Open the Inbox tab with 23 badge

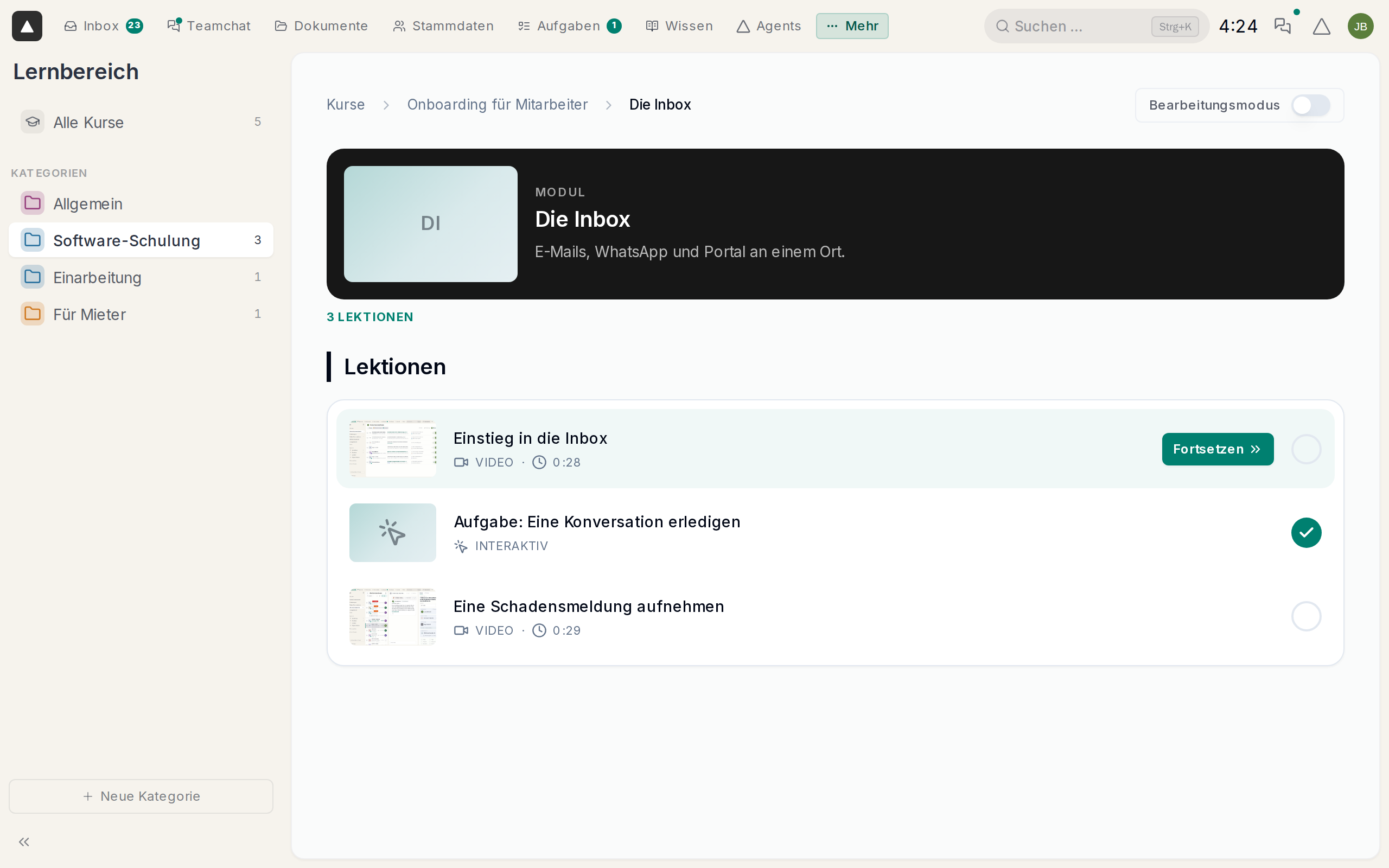point(103,26)
